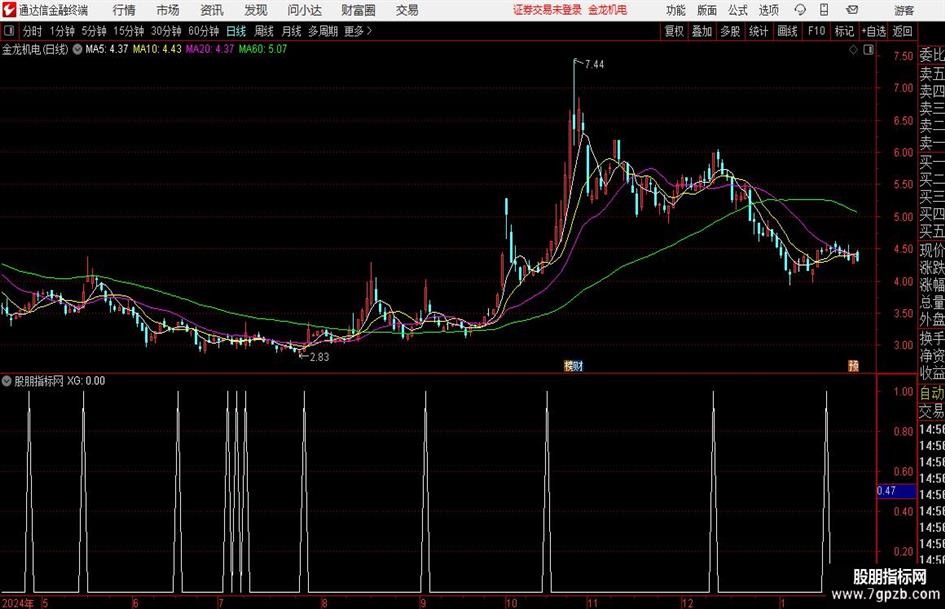This screenshot has height=609, width=945.
Task: Click the MA5: 4.37 label
Action: [x=107, y=49]
